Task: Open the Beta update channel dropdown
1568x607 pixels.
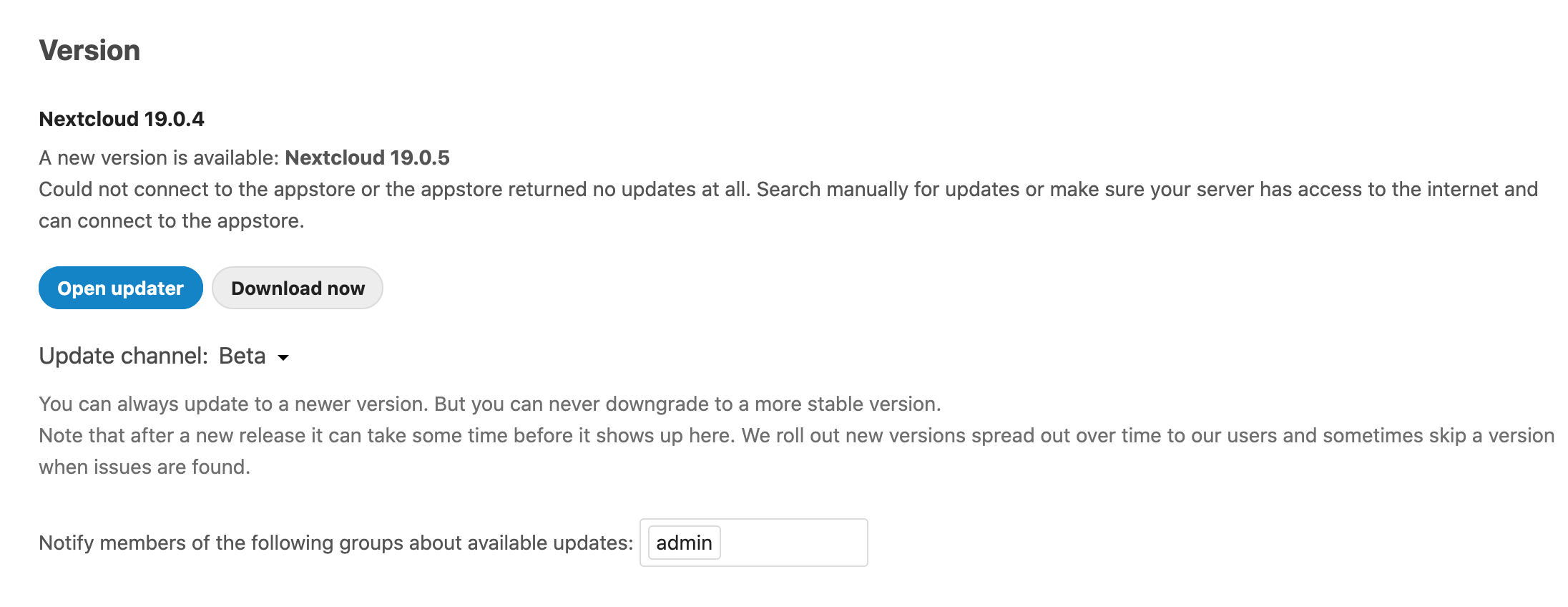Action: (x=242, y=356)
